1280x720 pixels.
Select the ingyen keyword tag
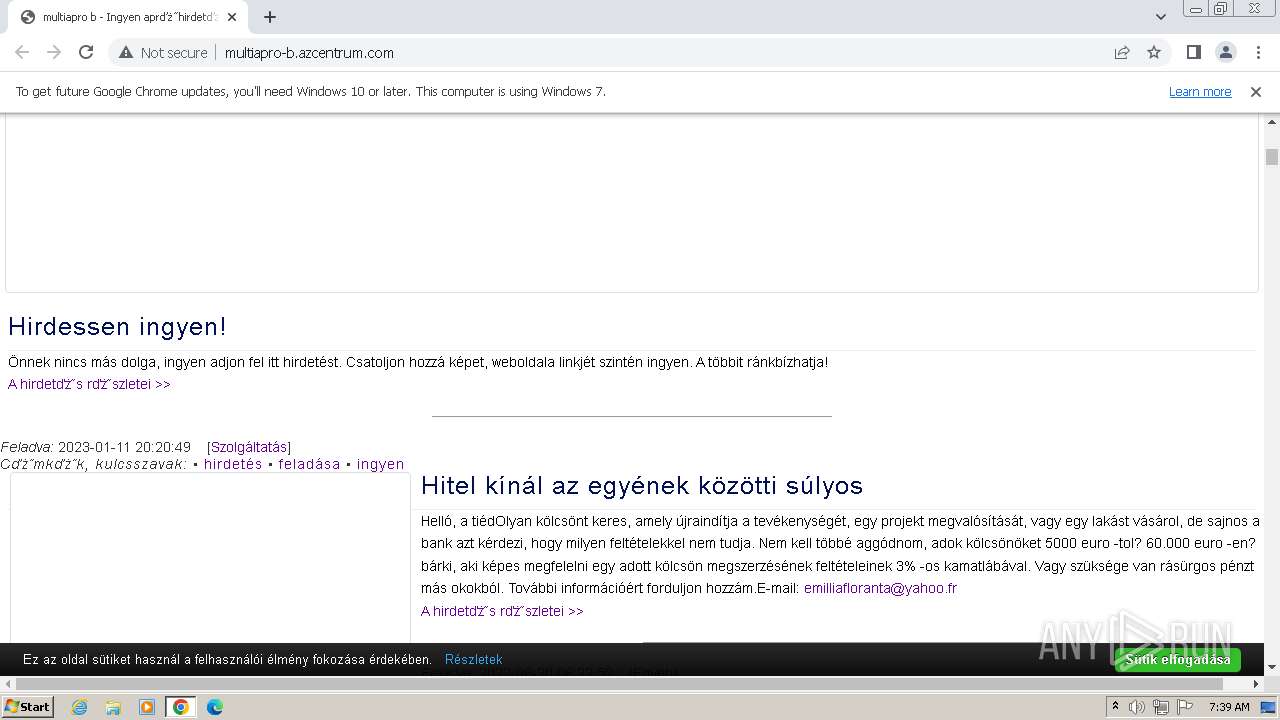pyautogui.click(x=380, y=464)
